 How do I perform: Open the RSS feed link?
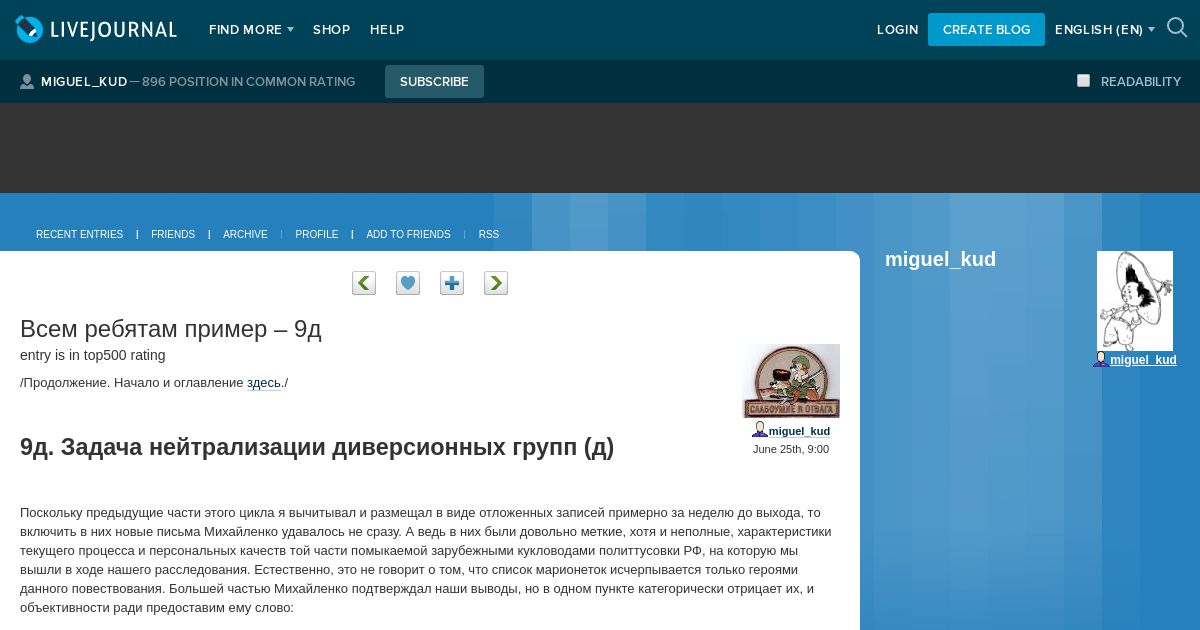[x=489, y=234]
